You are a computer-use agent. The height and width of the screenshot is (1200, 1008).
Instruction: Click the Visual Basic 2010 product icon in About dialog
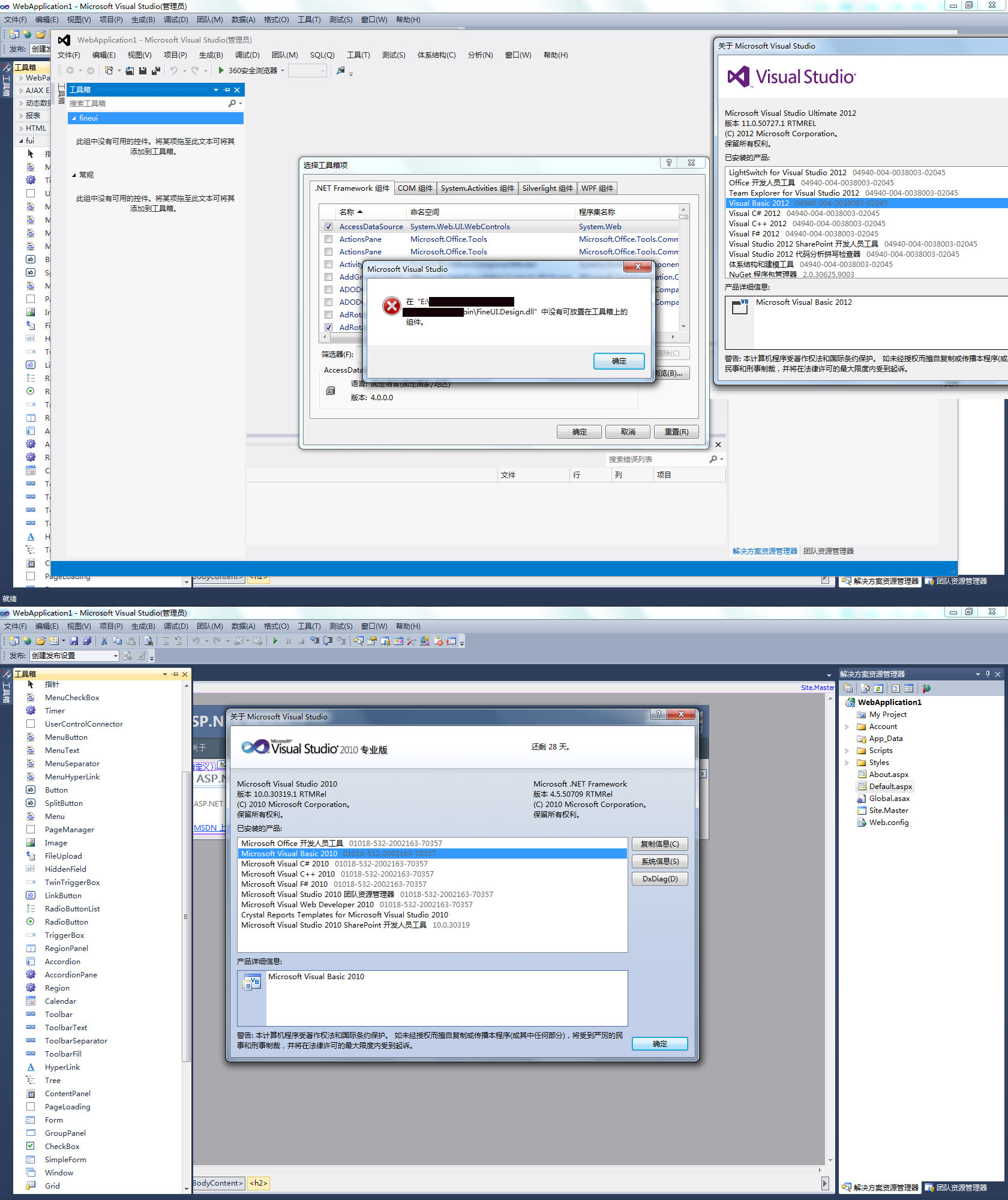[x=251, y=983]
